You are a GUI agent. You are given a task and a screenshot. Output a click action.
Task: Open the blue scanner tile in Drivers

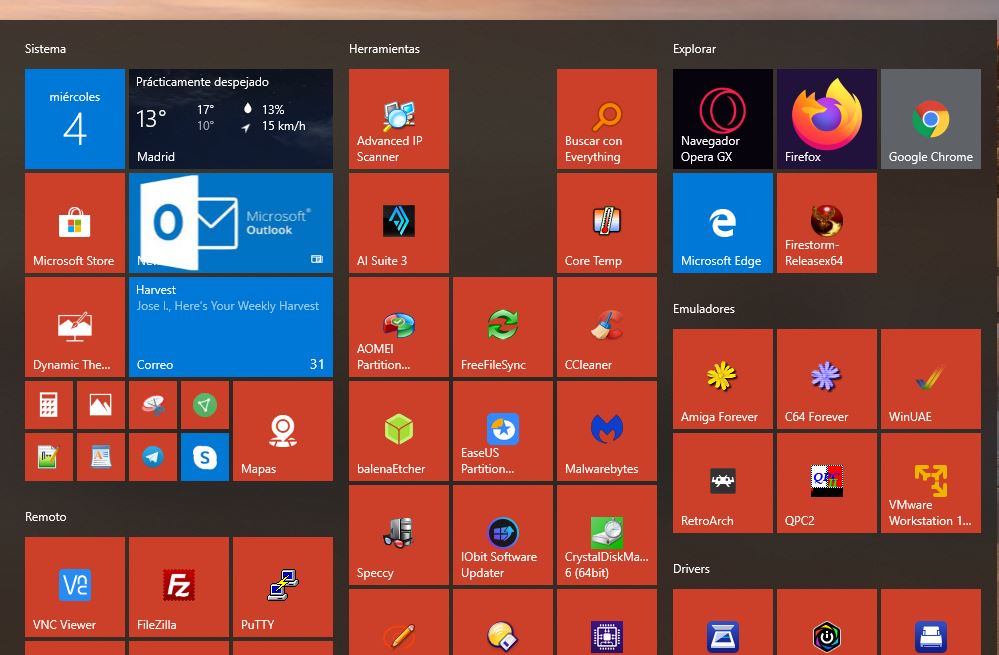click(x=722, y=623)
